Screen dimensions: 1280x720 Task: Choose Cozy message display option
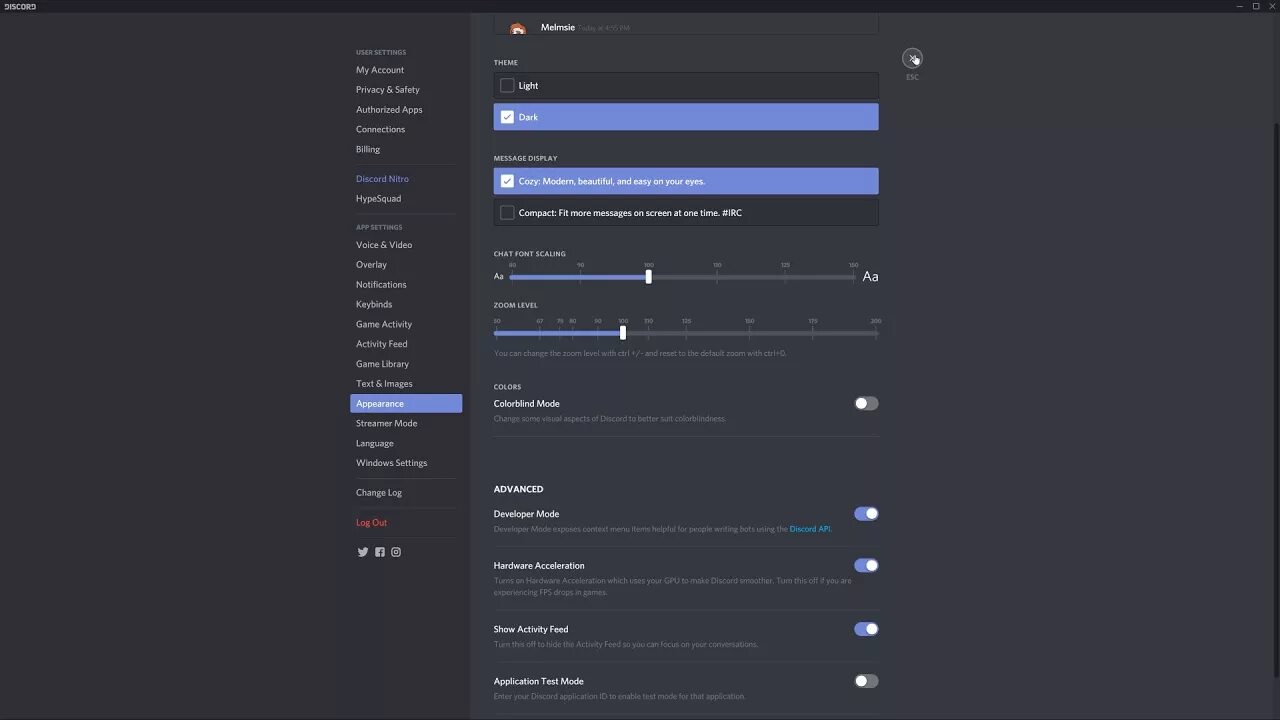point(686,181)
